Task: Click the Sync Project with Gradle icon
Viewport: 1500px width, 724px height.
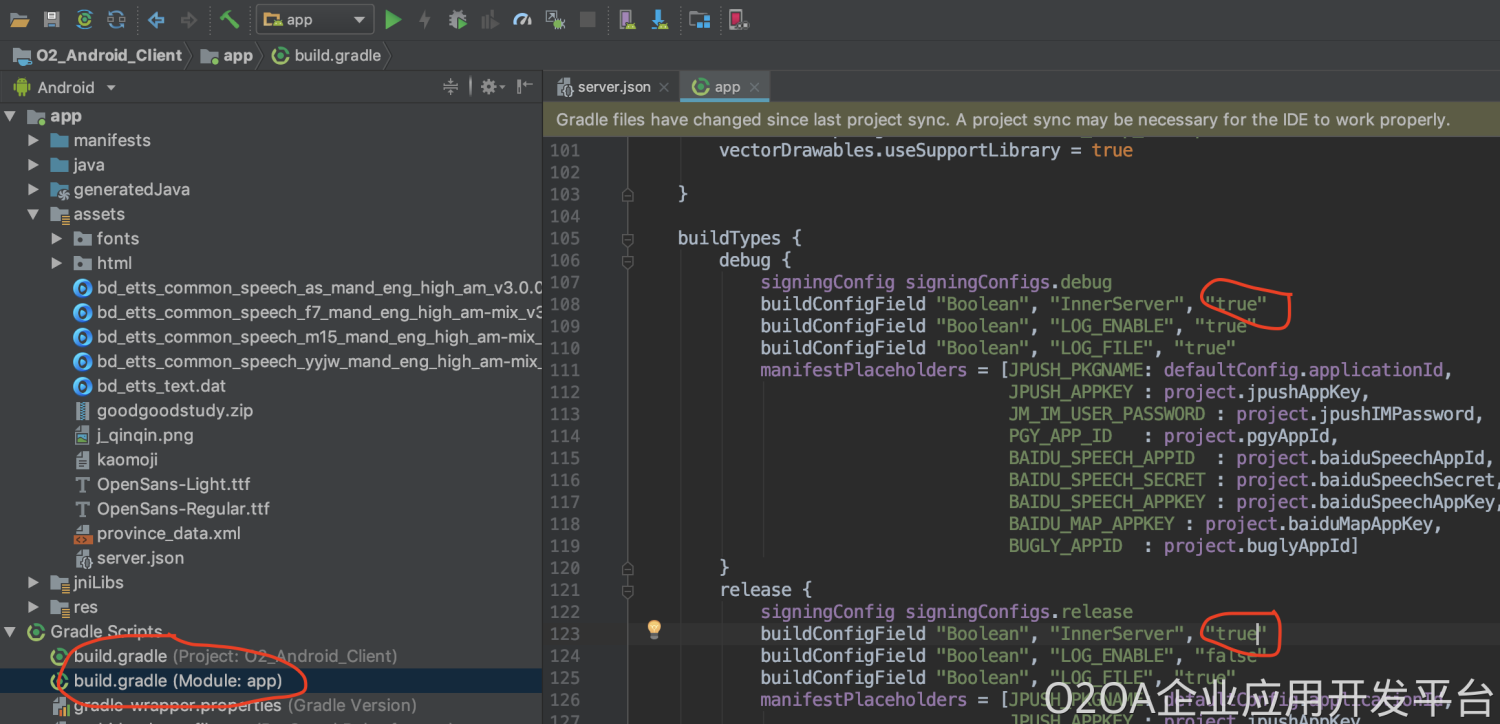Action: 85,19
